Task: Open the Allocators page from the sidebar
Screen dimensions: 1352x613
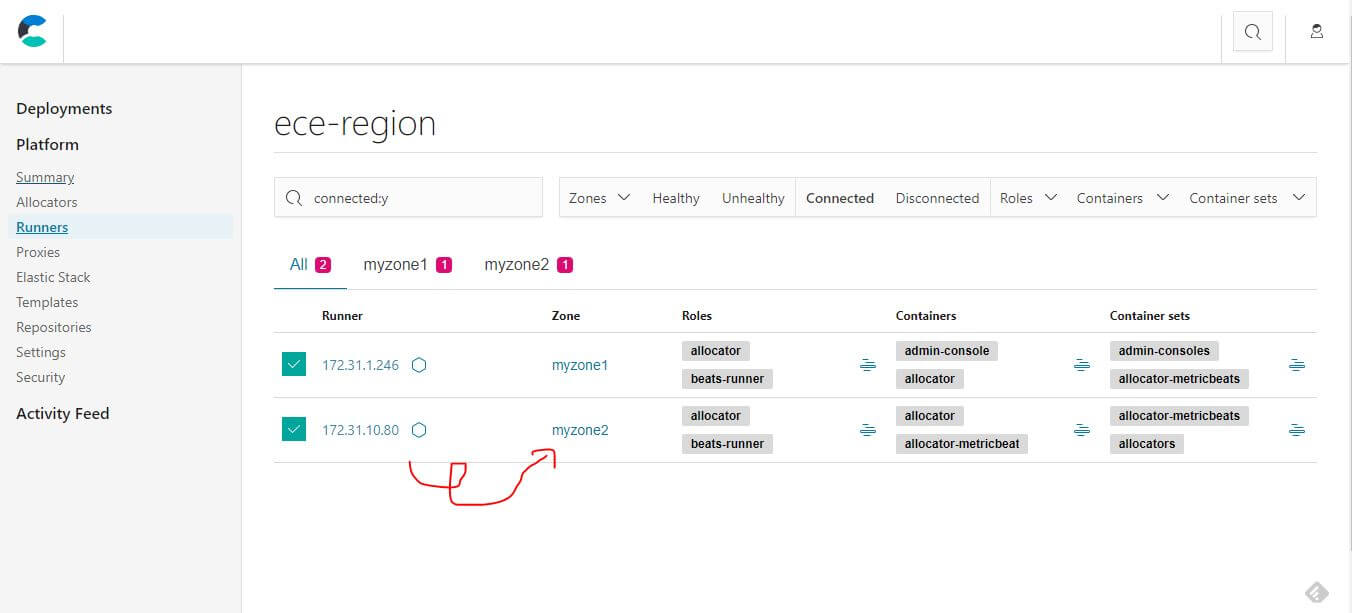Action: (x=47, y=201)
